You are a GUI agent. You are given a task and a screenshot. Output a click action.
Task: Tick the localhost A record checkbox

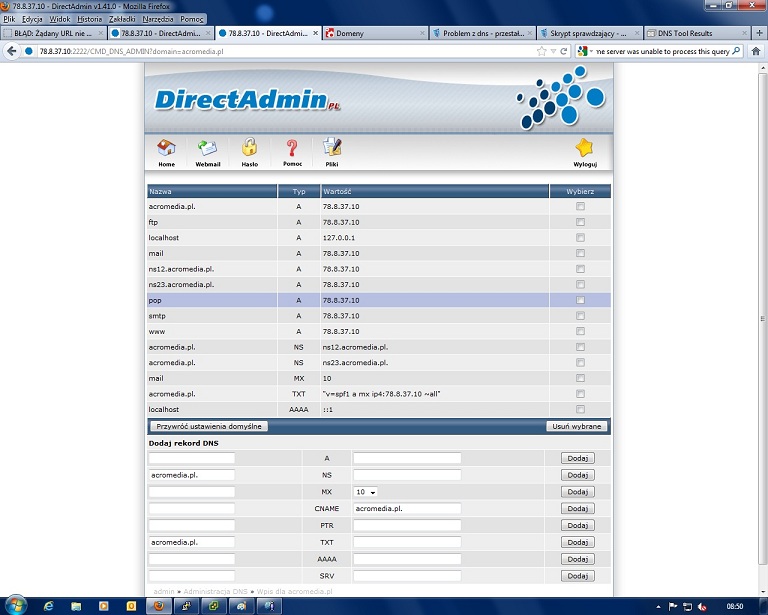coord(580,238)
